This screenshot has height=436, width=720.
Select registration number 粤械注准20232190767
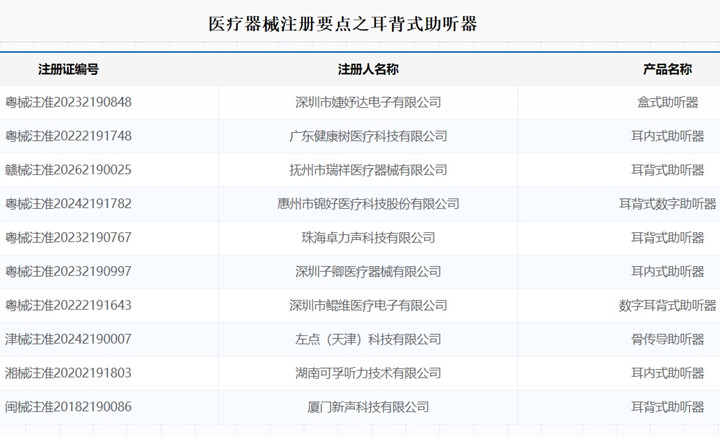[68, 237]
